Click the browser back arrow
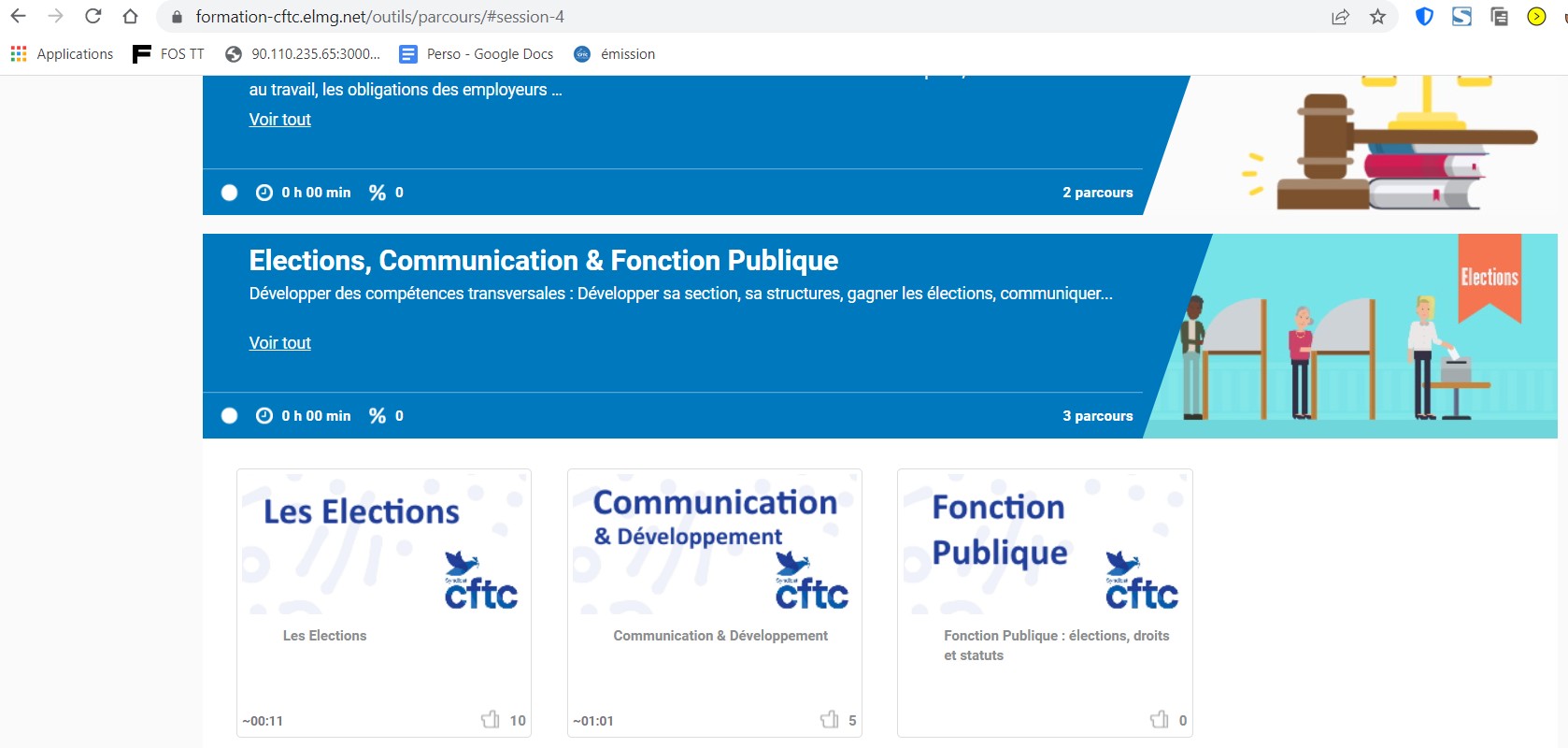 pyautogui.click(x=19, y=17)
